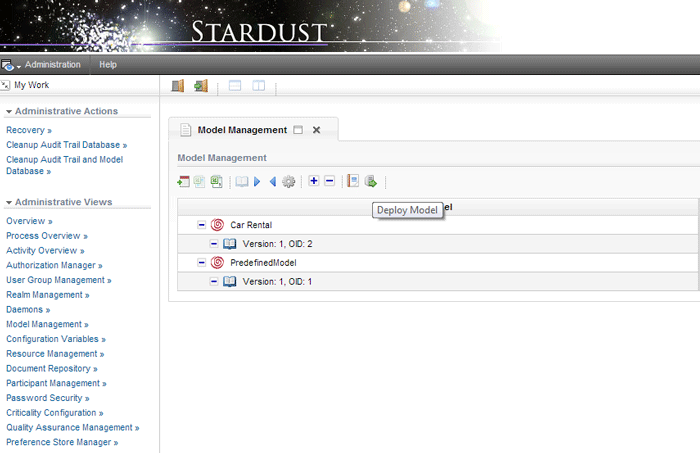Image resolution: width=700 pixels, height=453 pixels.
Task: Open the perspective selector icon beside Administration
Action: pos(8,65)
